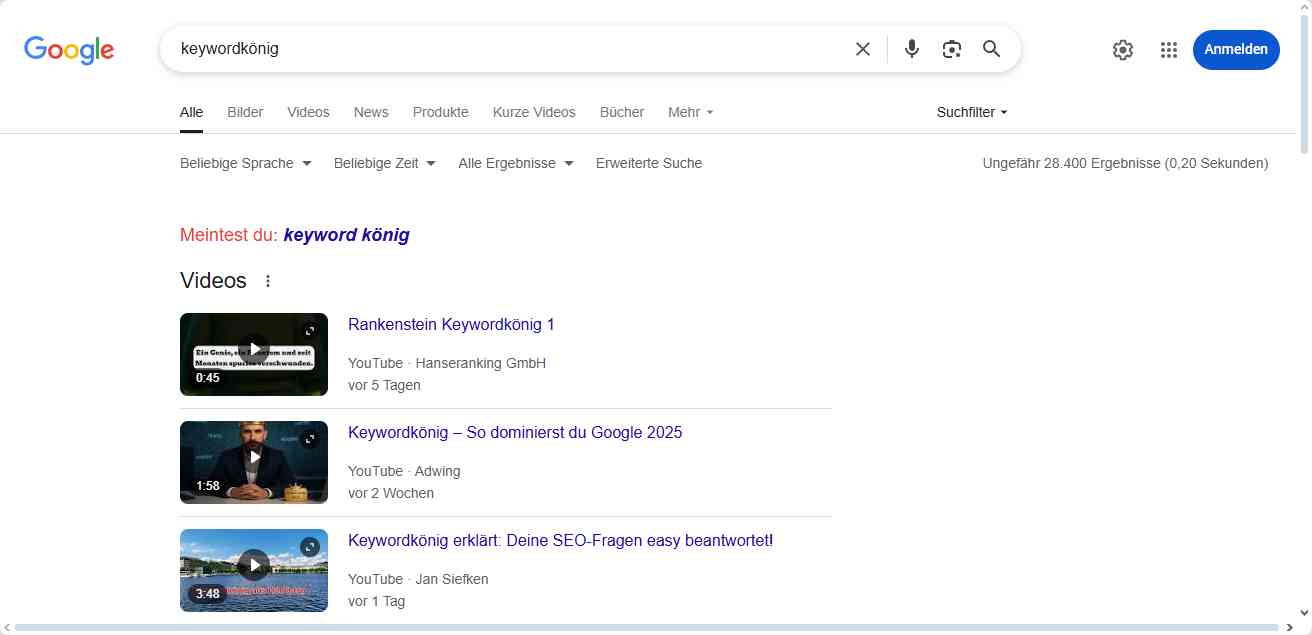This screenshot has width=1312, height=635.
Task: Click the vor 5 Tagen date text
Action: pyautogui.click(x=384, y=385)
